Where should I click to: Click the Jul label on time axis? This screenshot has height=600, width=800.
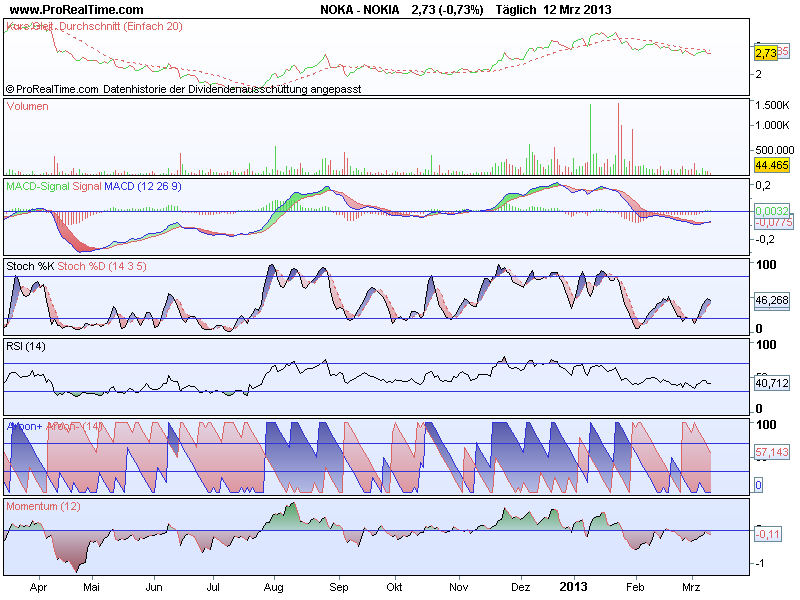pyautogui.click(x=213, y=587)
